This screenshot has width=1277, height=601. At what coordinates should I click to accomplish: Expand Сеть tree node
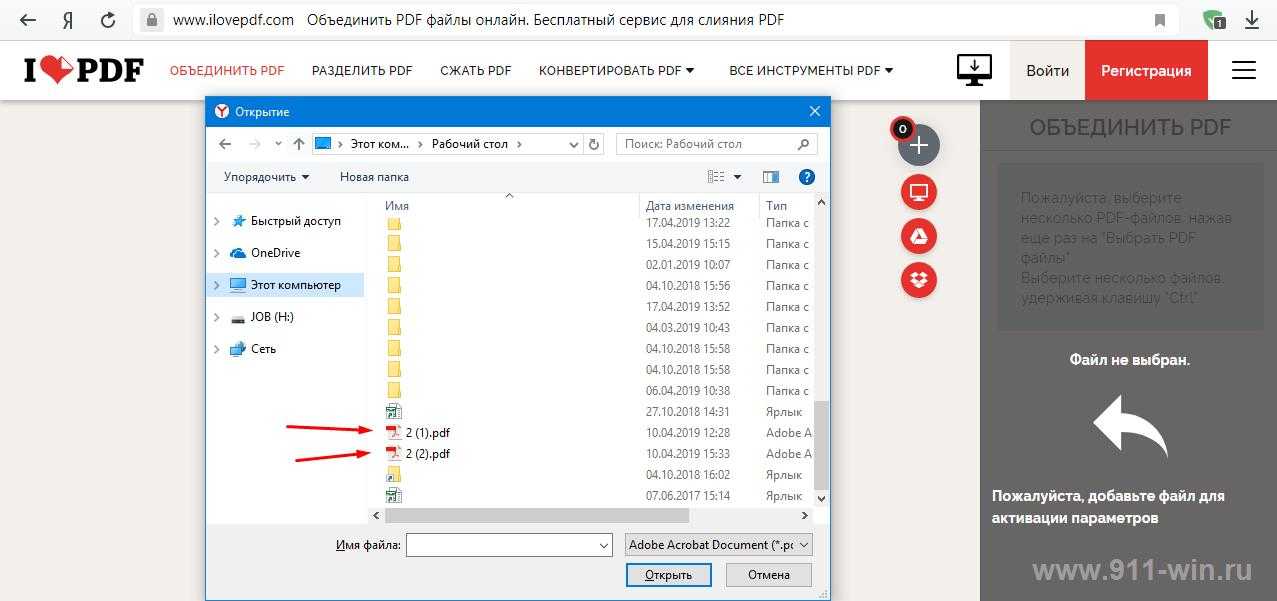(x=217, y=349)
